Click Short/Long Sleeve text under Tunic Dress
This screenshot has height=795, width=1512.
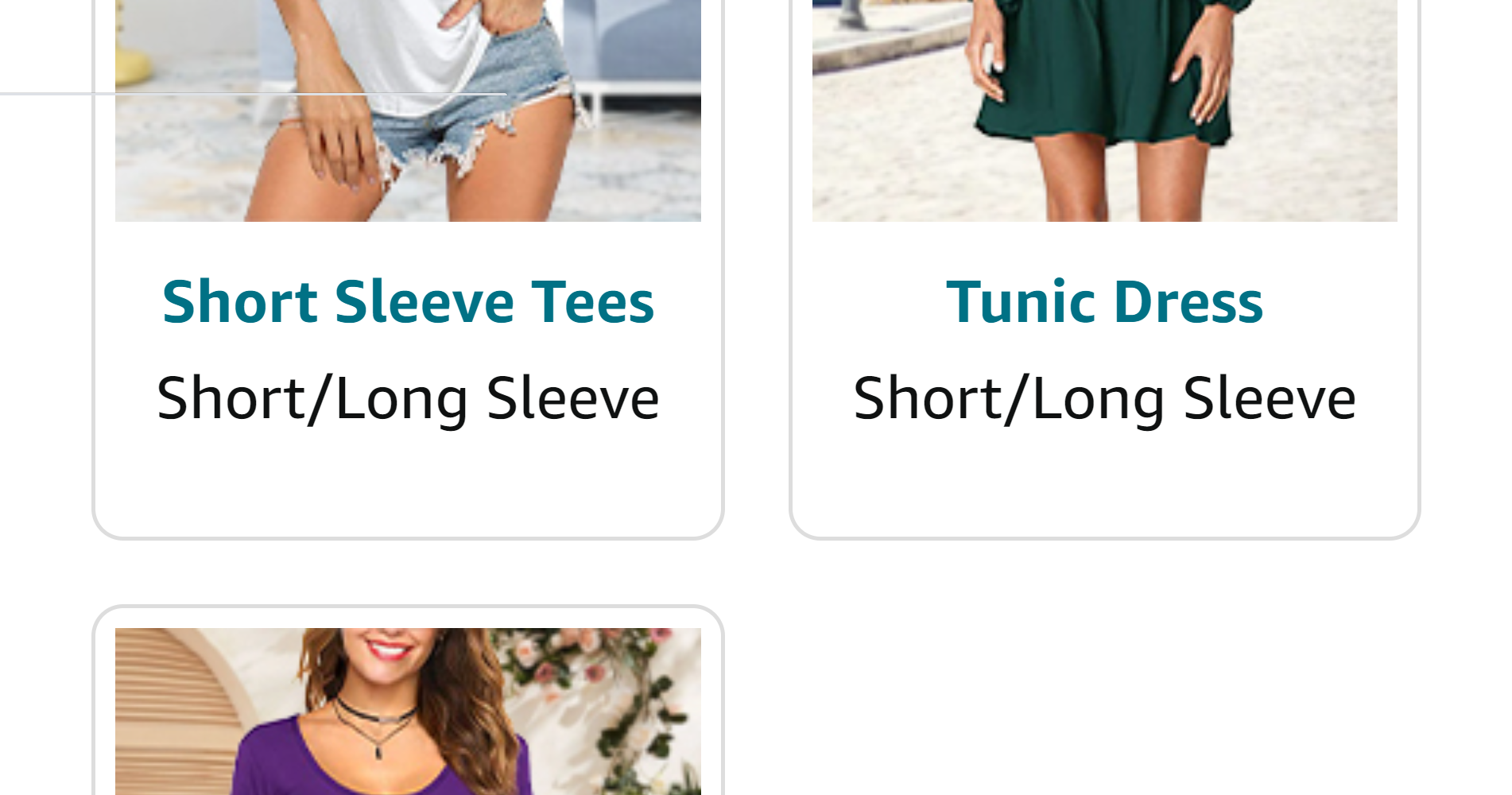coord(1104,398)
